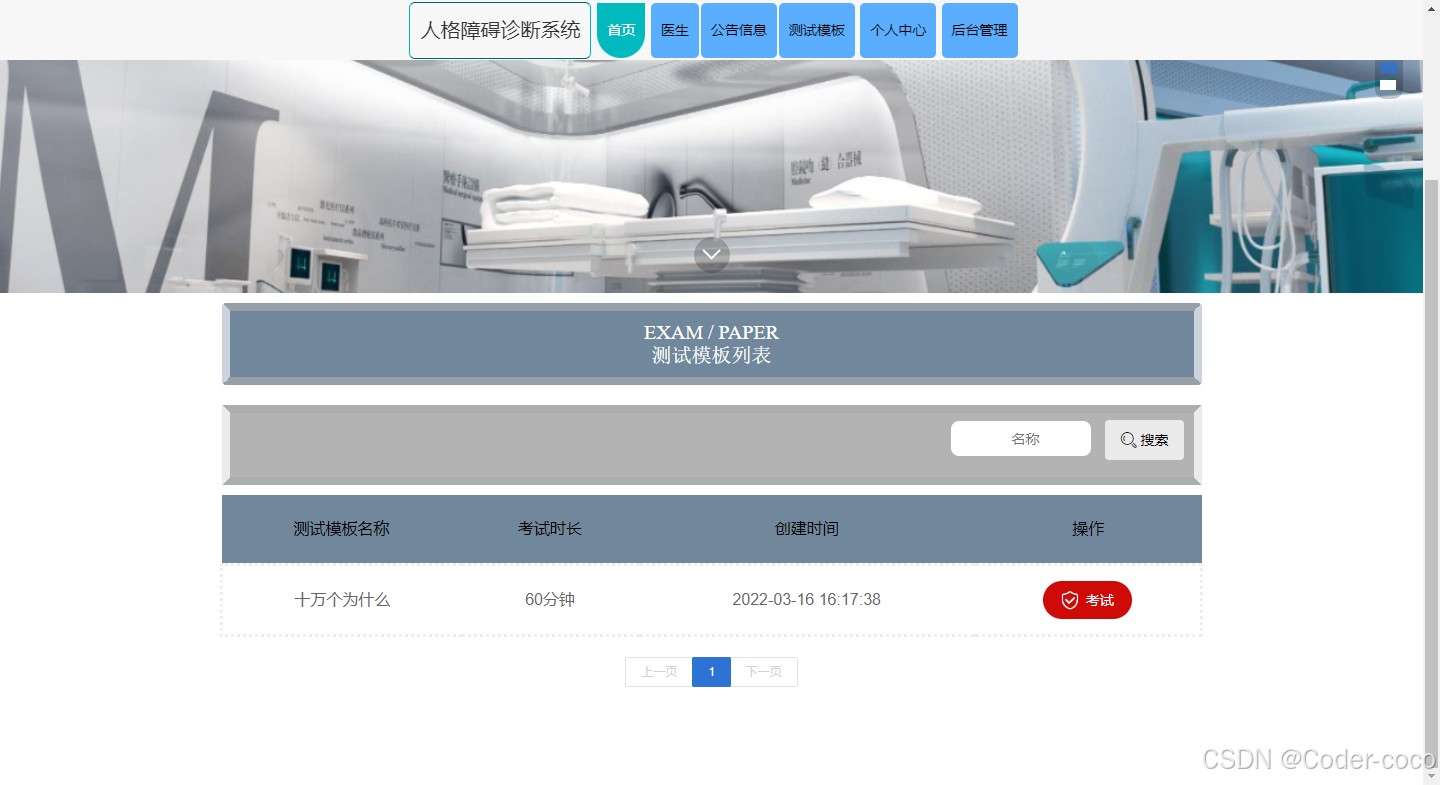Image resolution: width=1440 pixels, height=785 pixels.
Task: Open 后台管理 panel
Action: pos(980,30)
